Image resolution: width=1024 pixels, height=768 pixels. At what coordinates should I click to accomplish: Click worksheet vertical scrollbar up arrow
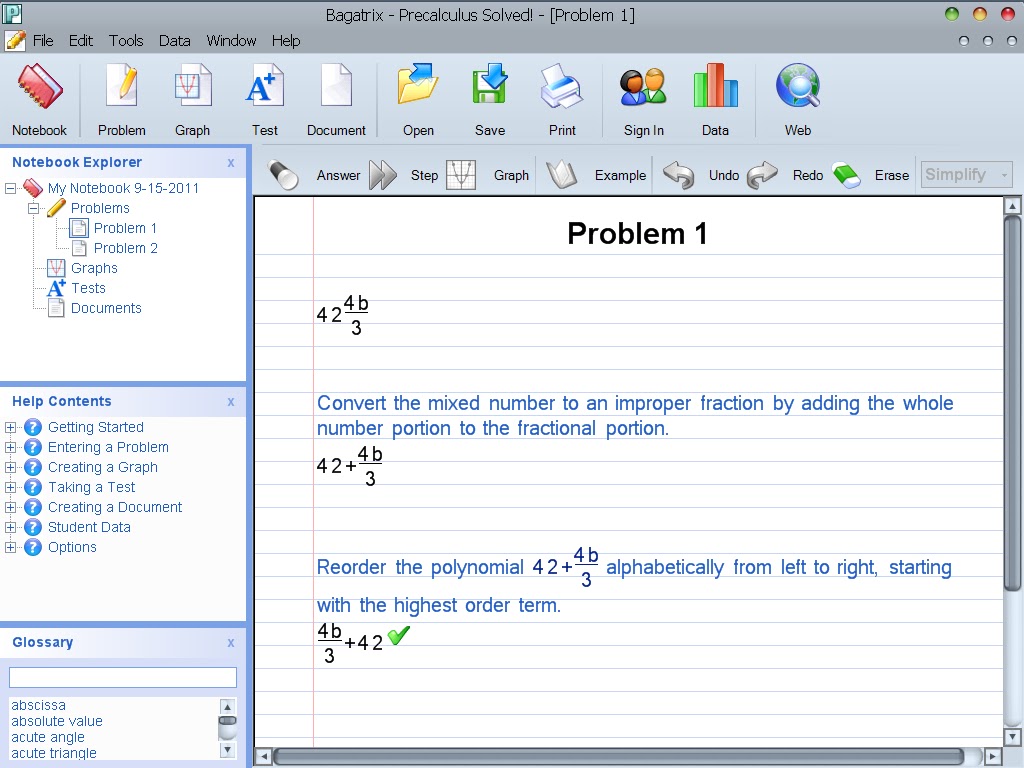tap(1012, 206)
